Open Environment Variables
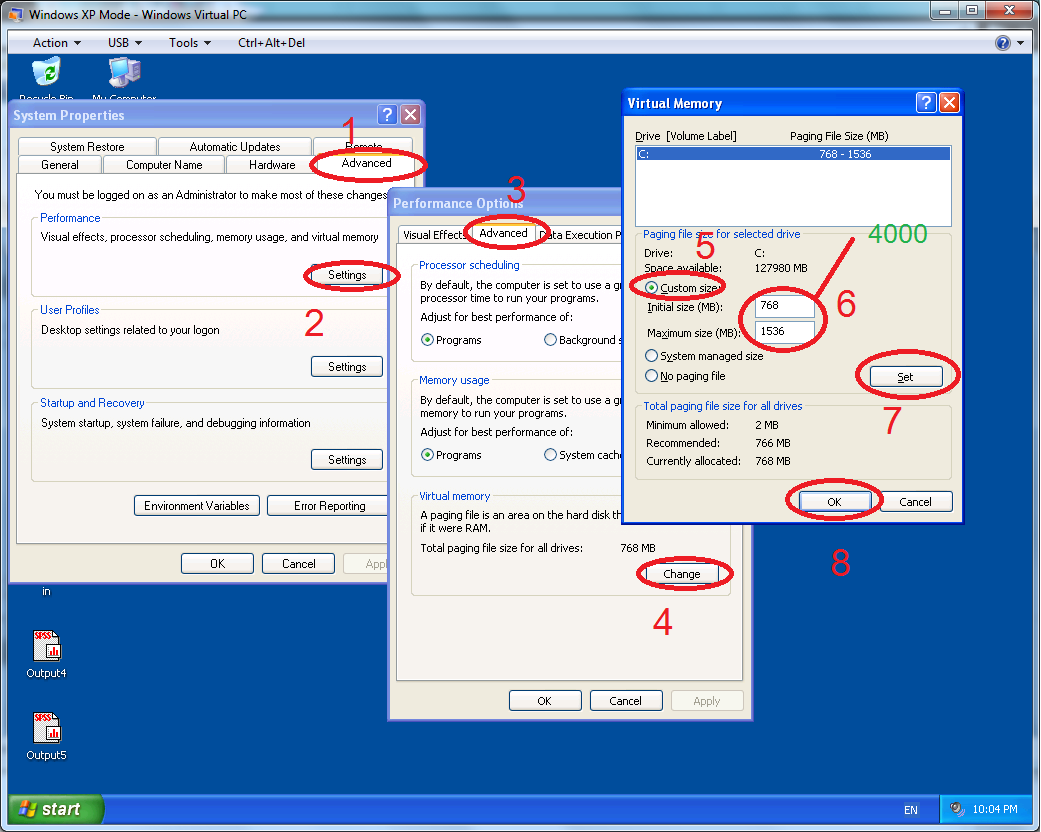Image resolution: width=1041 pixels, height=832 pixels. pos(197,506)
